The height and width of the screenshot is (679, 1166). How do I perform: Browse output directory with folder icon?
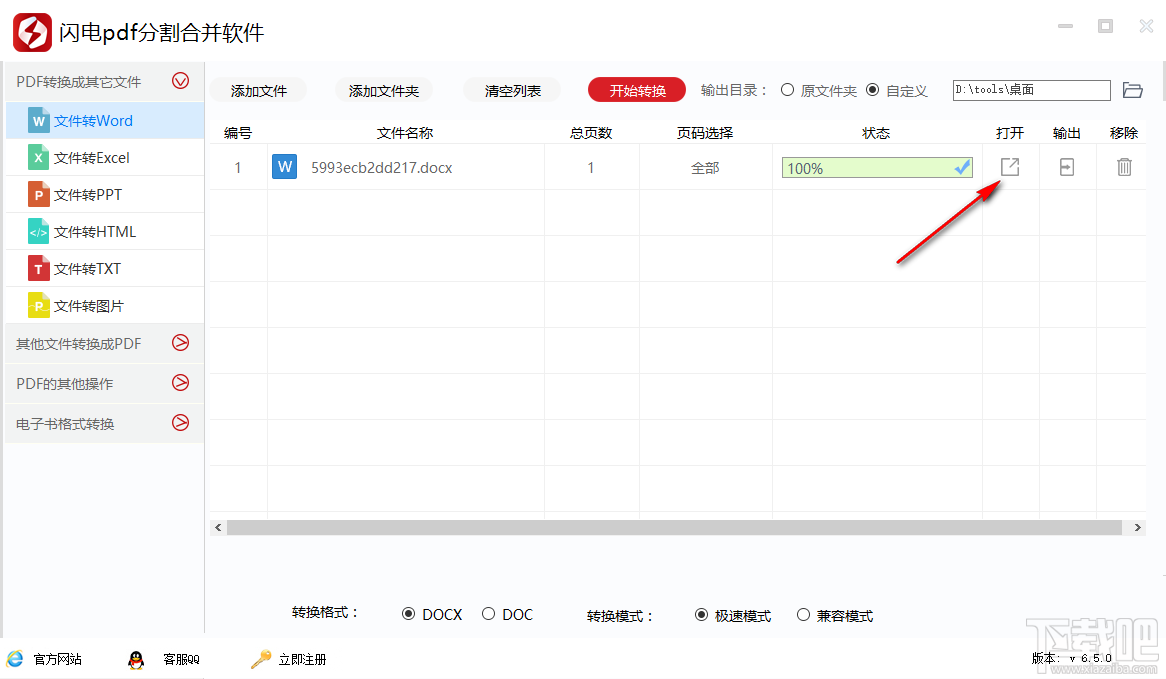tap(1133, 89)
